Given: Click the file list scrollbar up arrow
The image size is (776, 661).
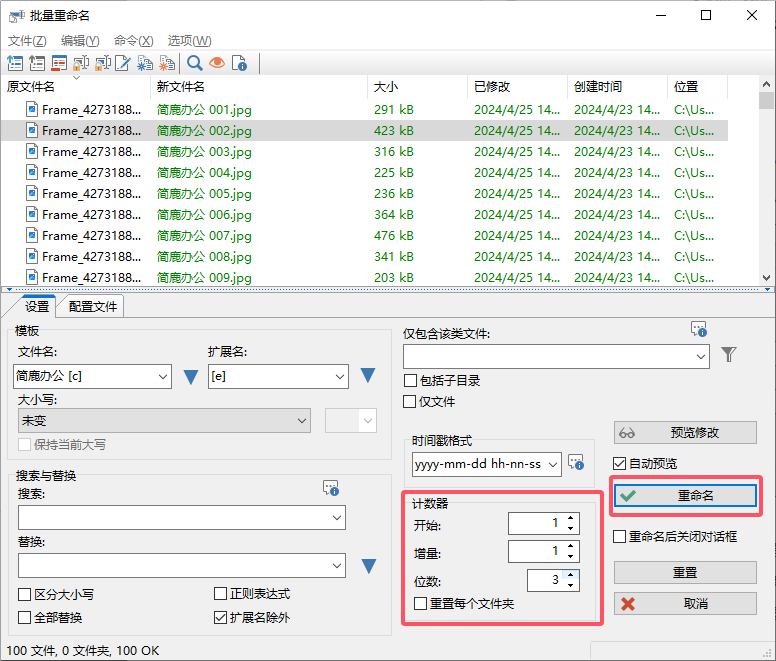Looking at the screenshot, I should (766, 84).
